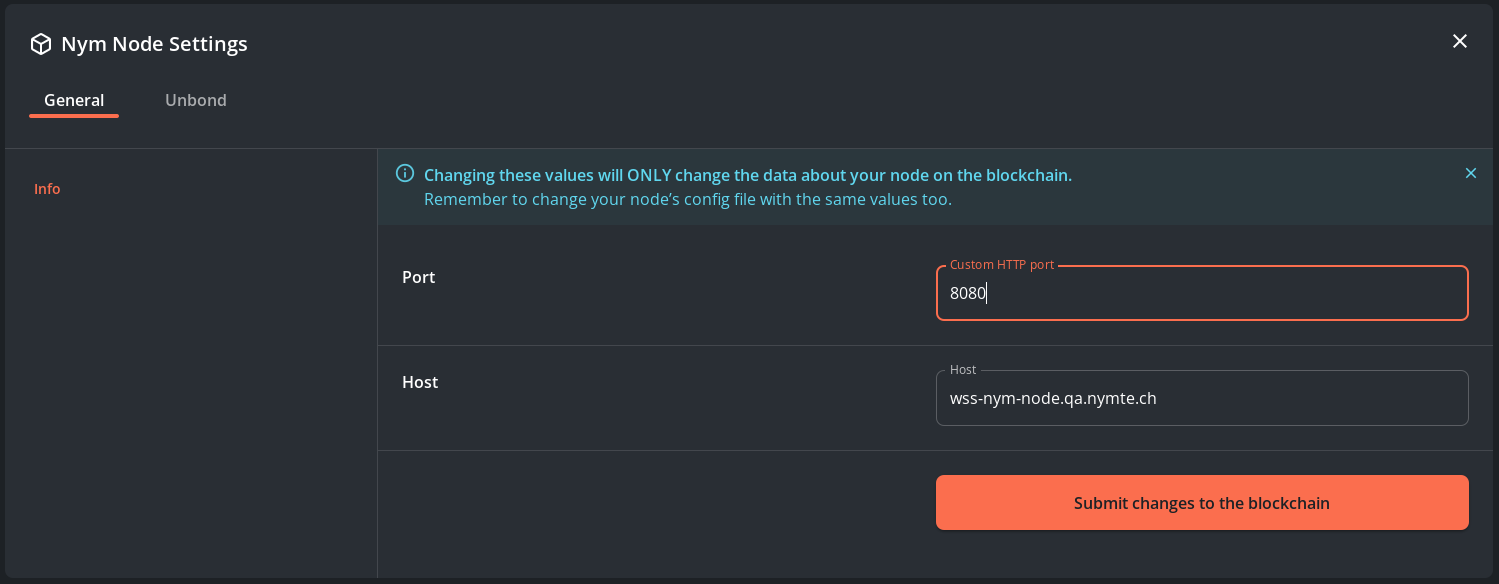Click the bold 'Changing these values' warning text
The image size is (1499, 584).
point(747,175)
